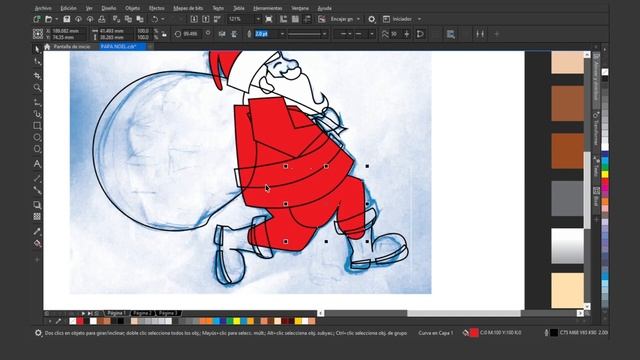The width and height of the screenshot is (640, 360).
Task: Open the zoom level dropdown
Action: point(258,19)
